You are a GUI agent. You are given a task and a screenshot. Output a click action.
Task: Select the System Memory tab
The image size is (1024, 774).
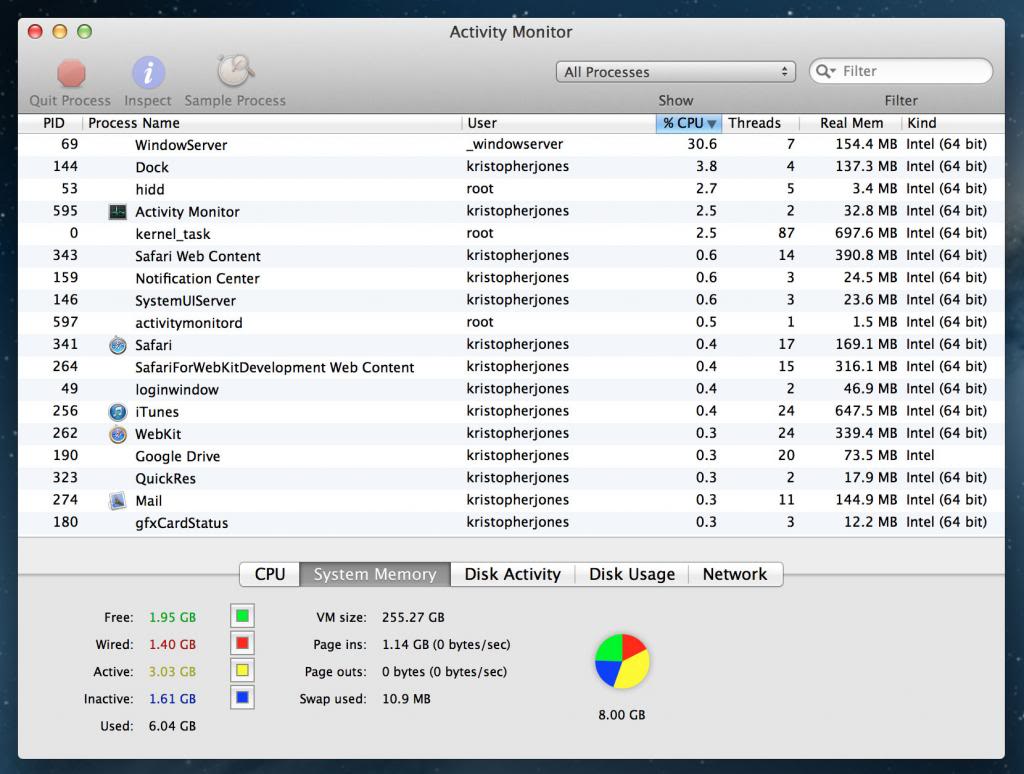click(x=375, y=574)
